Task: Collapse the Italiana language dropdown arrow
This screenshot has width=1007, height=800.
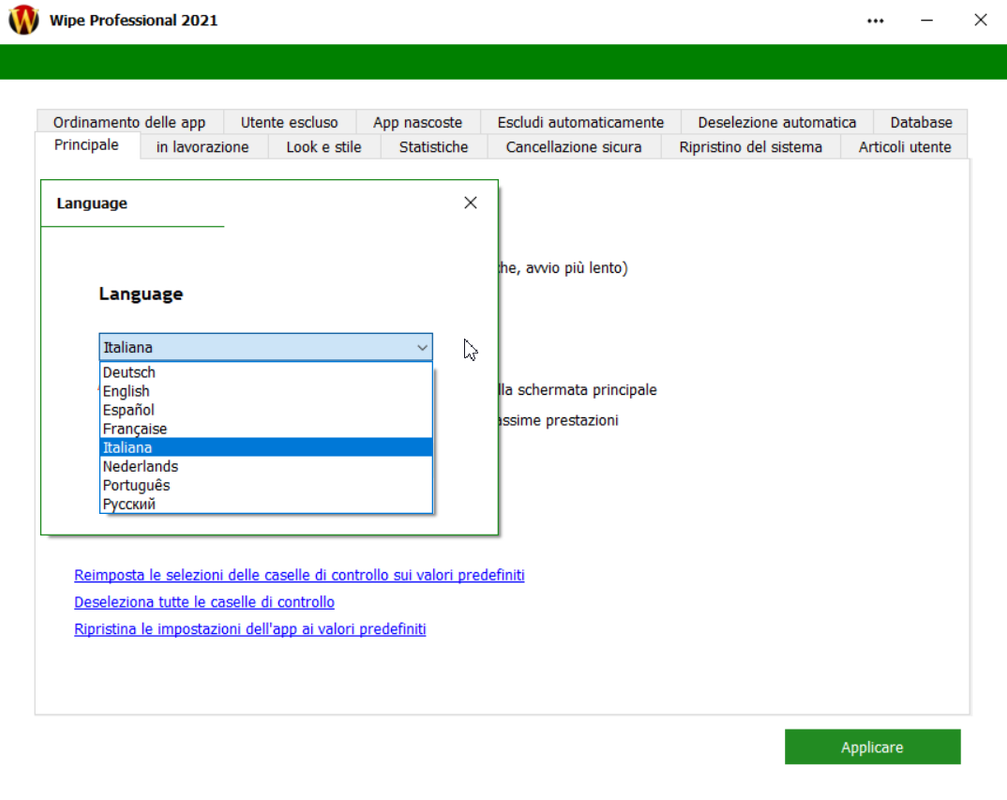Action: [422, 347]
